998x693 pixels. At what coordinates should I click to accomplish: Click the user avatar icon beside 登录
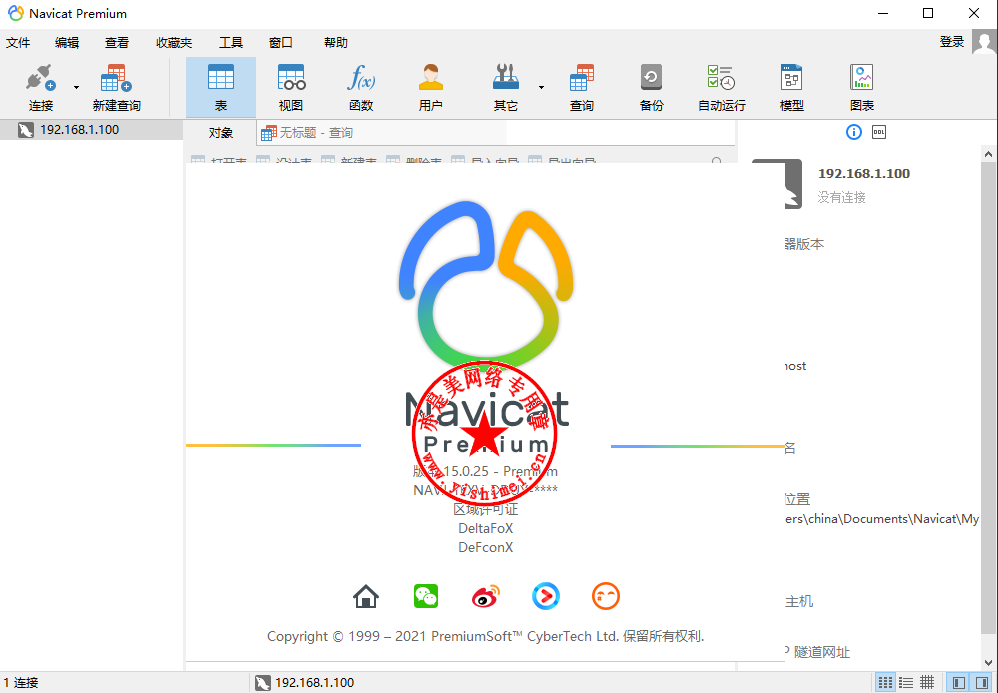[984, 42]
